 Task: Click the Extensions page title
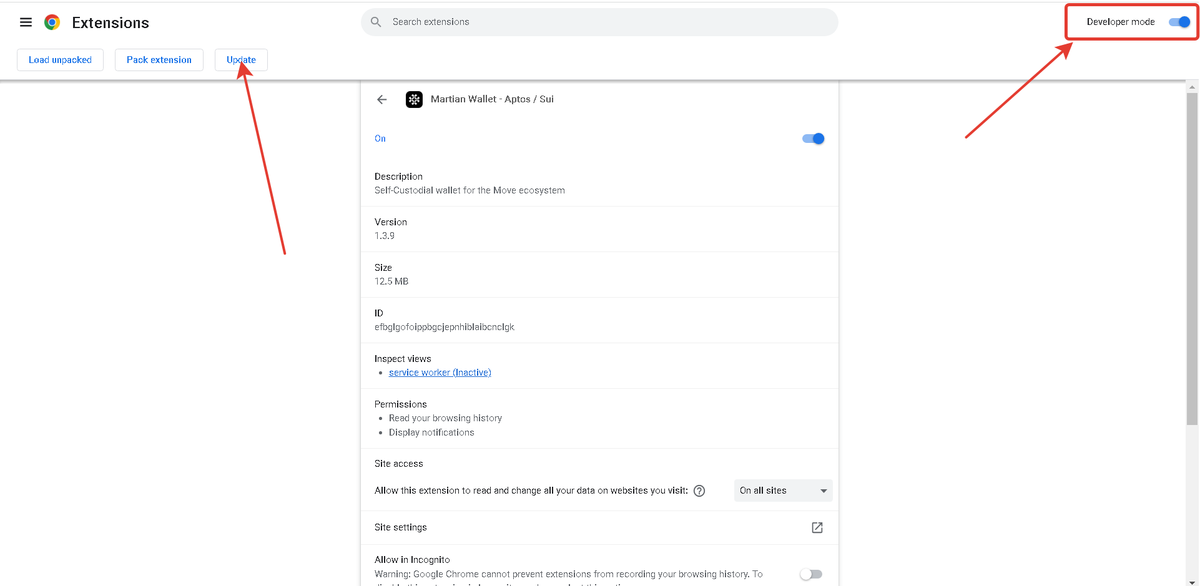(110, 22)
